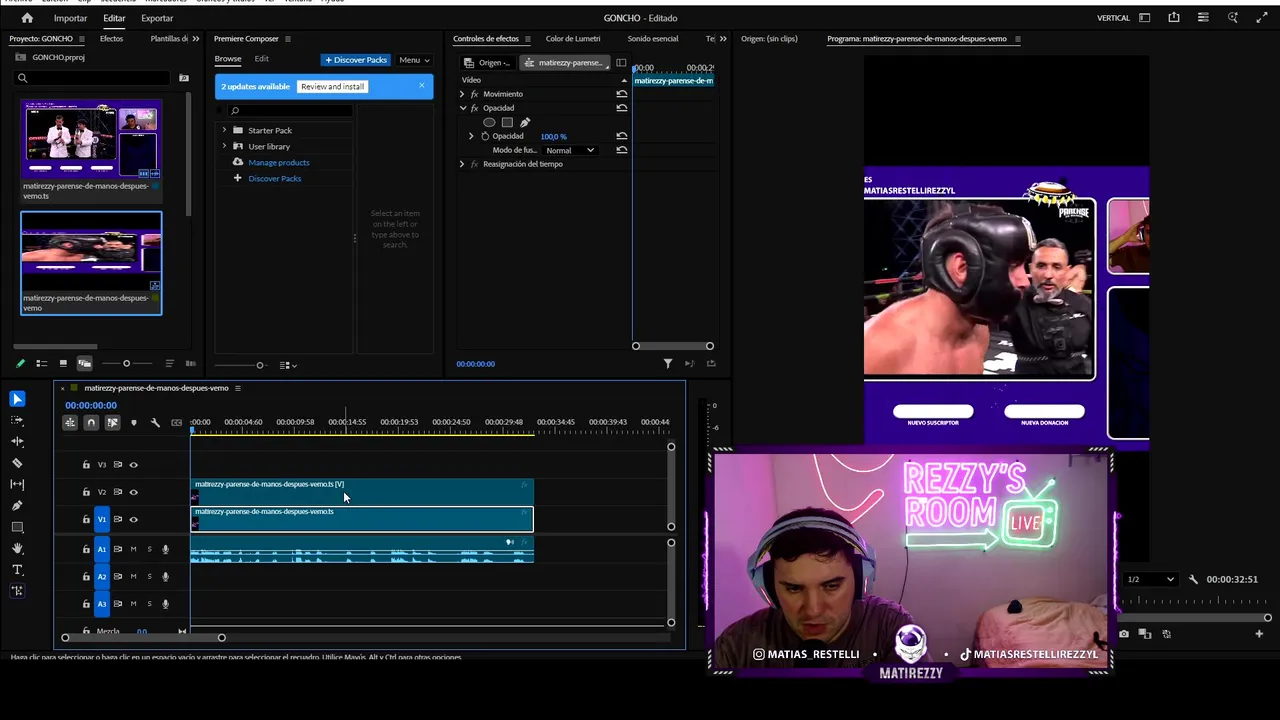Open timeline display settings wrench
This screenshot has width=1280, height=720.
(x=155, y=423)
